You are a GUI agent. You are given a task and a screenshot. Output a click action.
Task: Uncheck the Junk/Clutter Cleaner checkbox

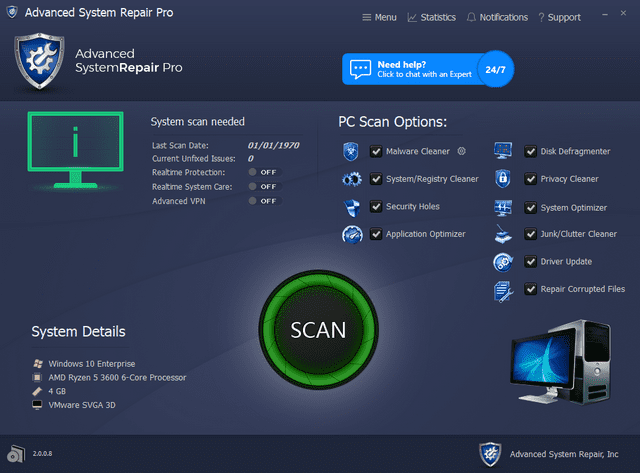click(530, 234)
